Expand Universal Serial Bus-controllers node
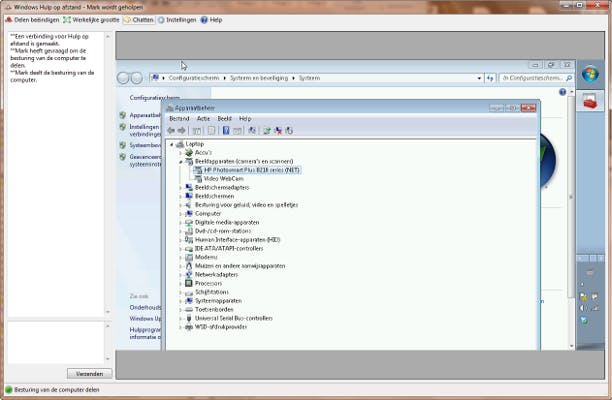The image size is (612, 400). [x=180, y=318]
